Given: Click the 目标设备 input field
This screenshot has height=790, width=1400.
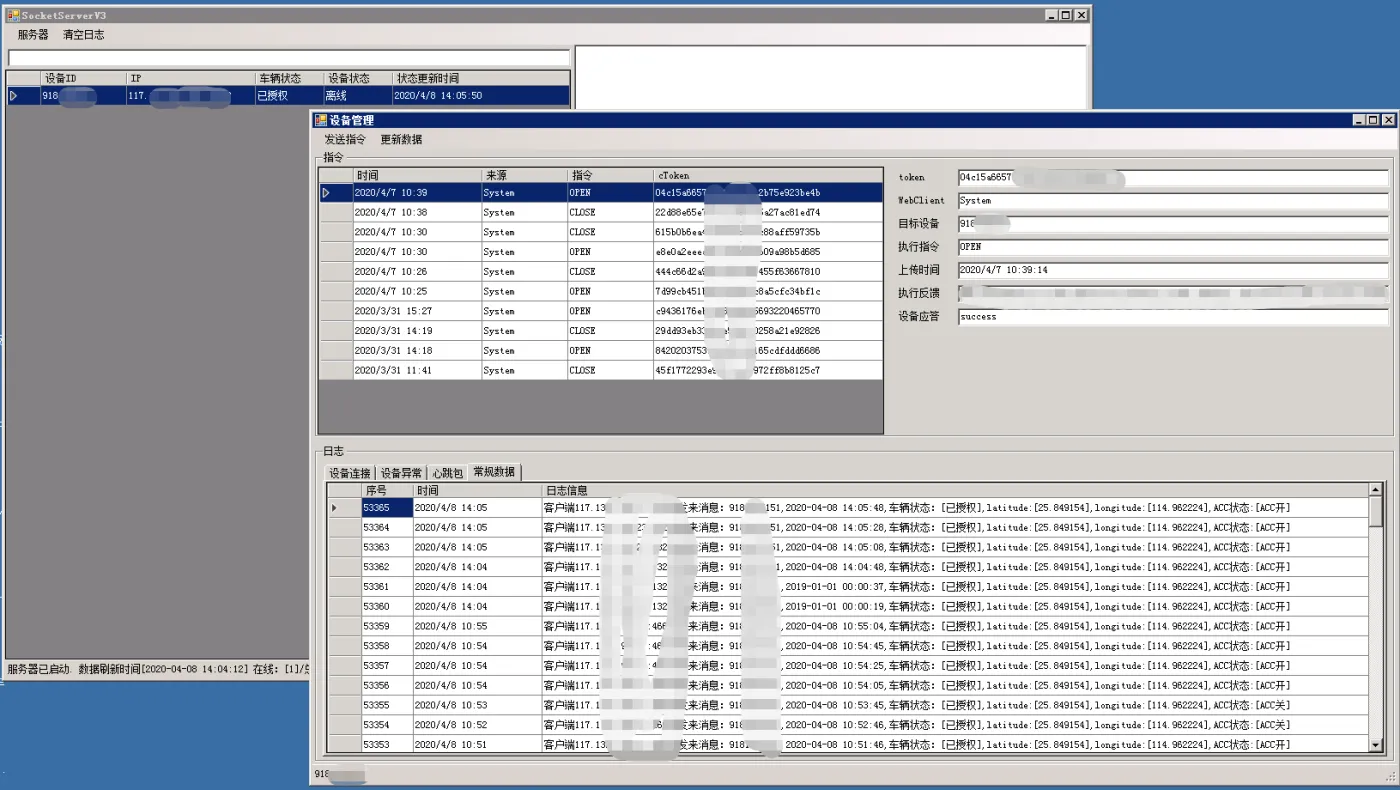Looking at the screenshot, I should coord(1173,224).
